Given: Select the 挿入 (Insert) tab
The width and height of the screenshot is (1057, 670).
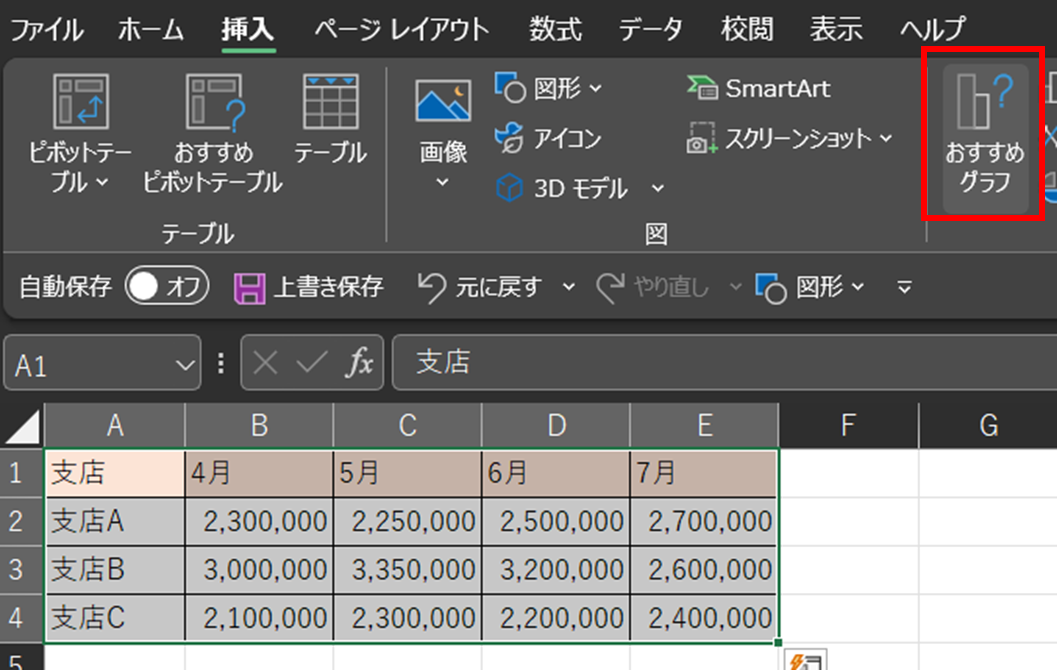Looking at the screenshot, I should (247, 30).
